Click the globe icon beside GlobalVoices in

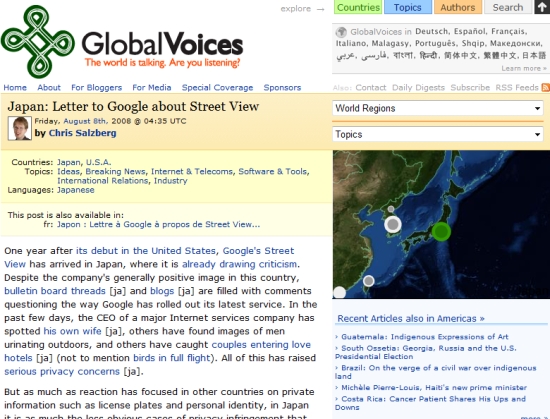(x=341, y=32)
